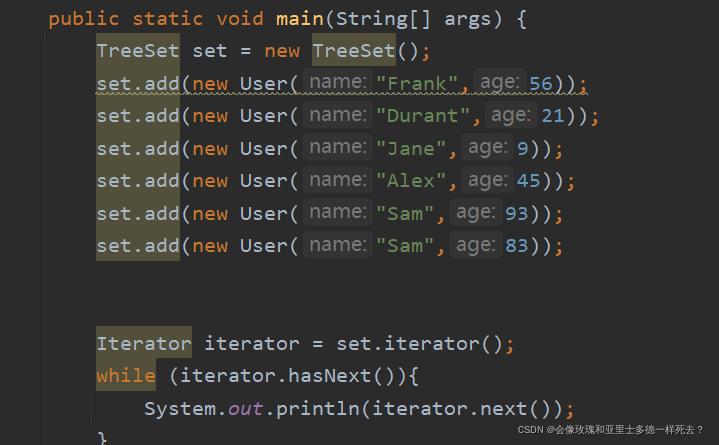Click the age value 56
Viewport: 719px width, 445px height.
click(x=541, y=83)
